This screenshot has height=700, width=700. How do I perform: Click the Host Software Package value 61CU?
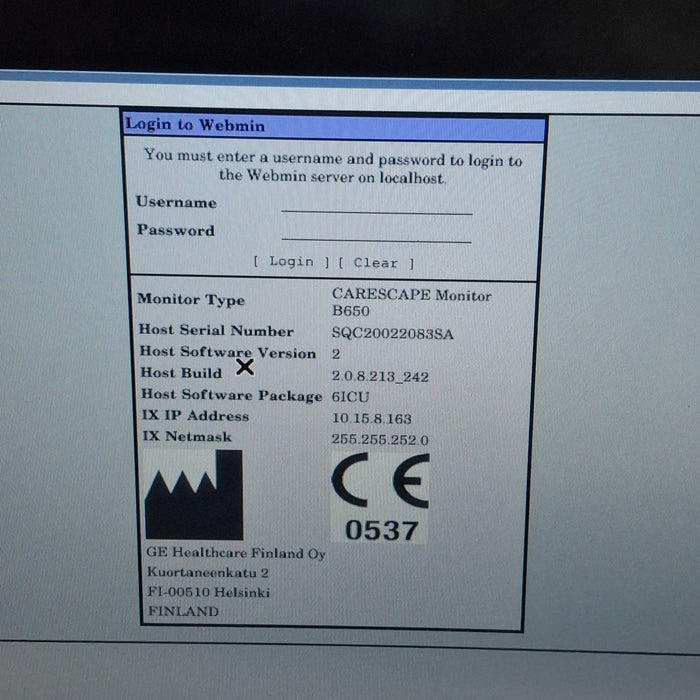[351, 397]
